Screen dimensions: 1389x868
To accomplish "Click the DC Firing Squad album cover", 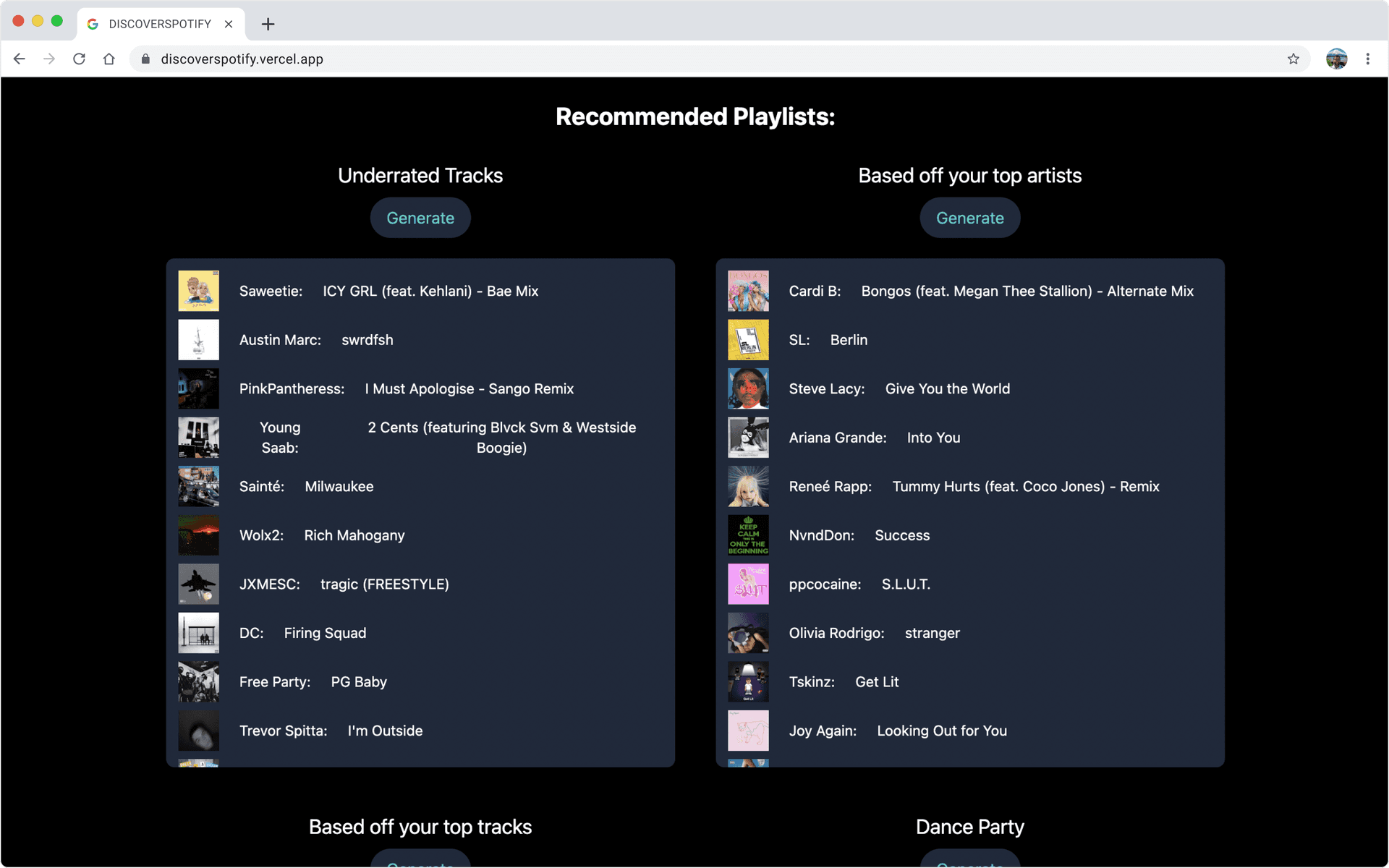I will point(198,633).
